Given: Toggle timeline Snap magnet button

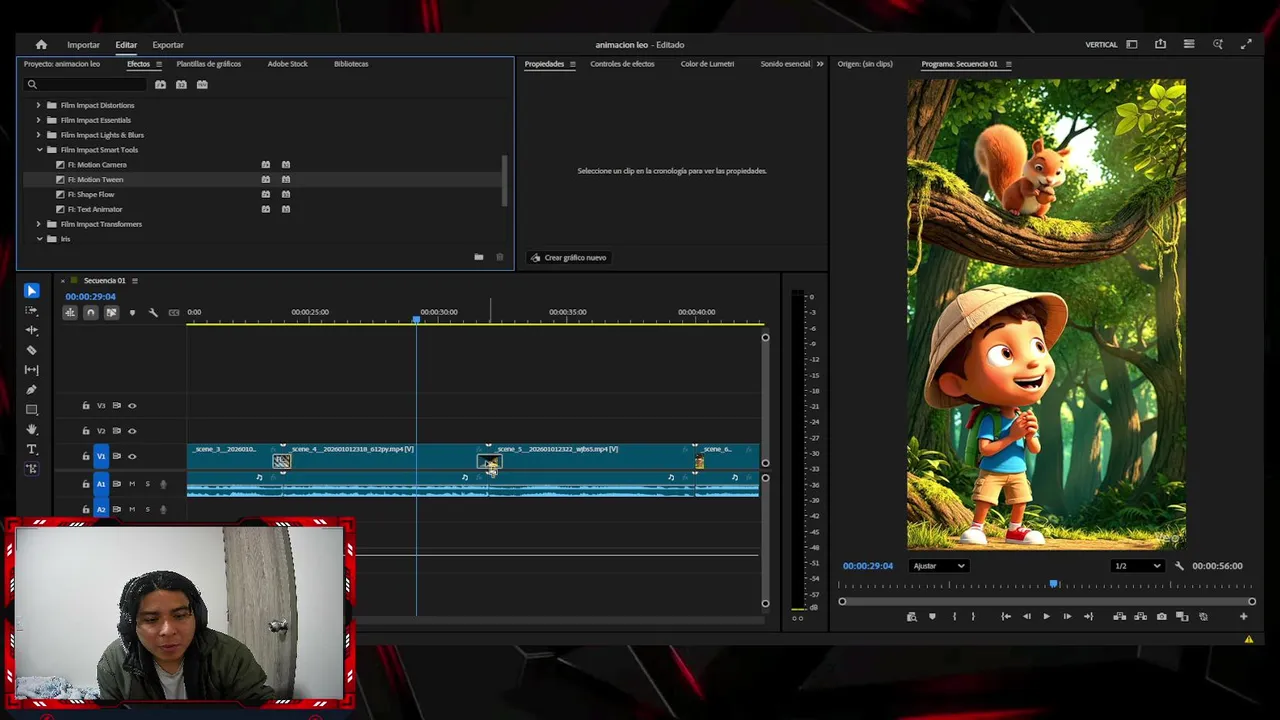Looking at the screenshot, I should [90, 313].
